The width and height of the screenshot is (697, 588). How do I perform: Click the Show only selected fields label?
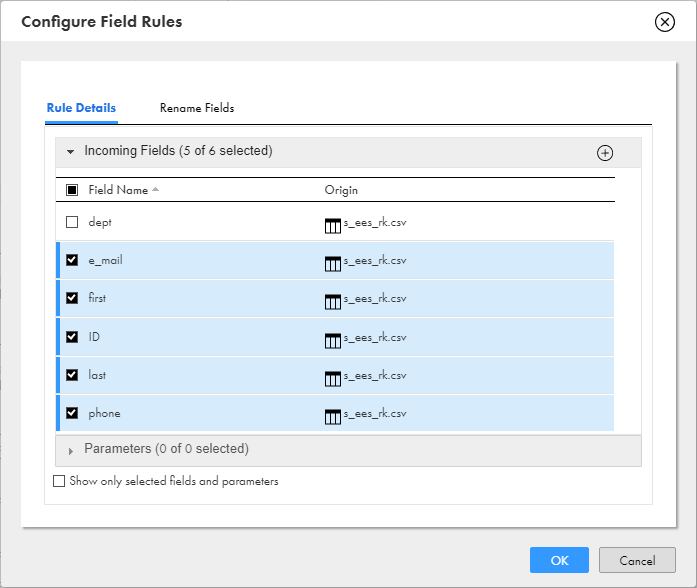pos(174,481)
